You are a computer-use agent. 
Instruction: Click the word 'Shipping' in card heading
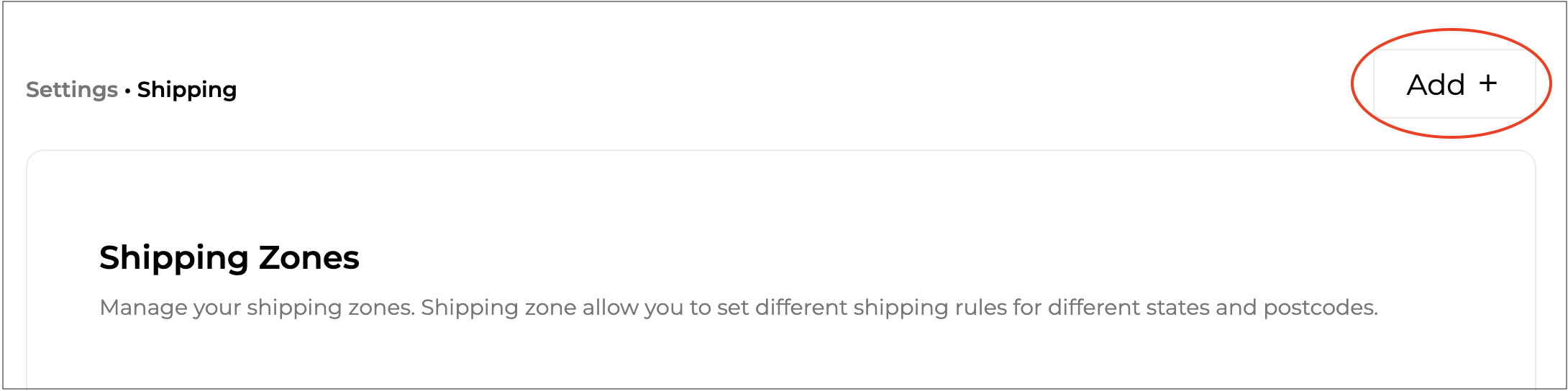pyautogui.click(x=174, y=257)
